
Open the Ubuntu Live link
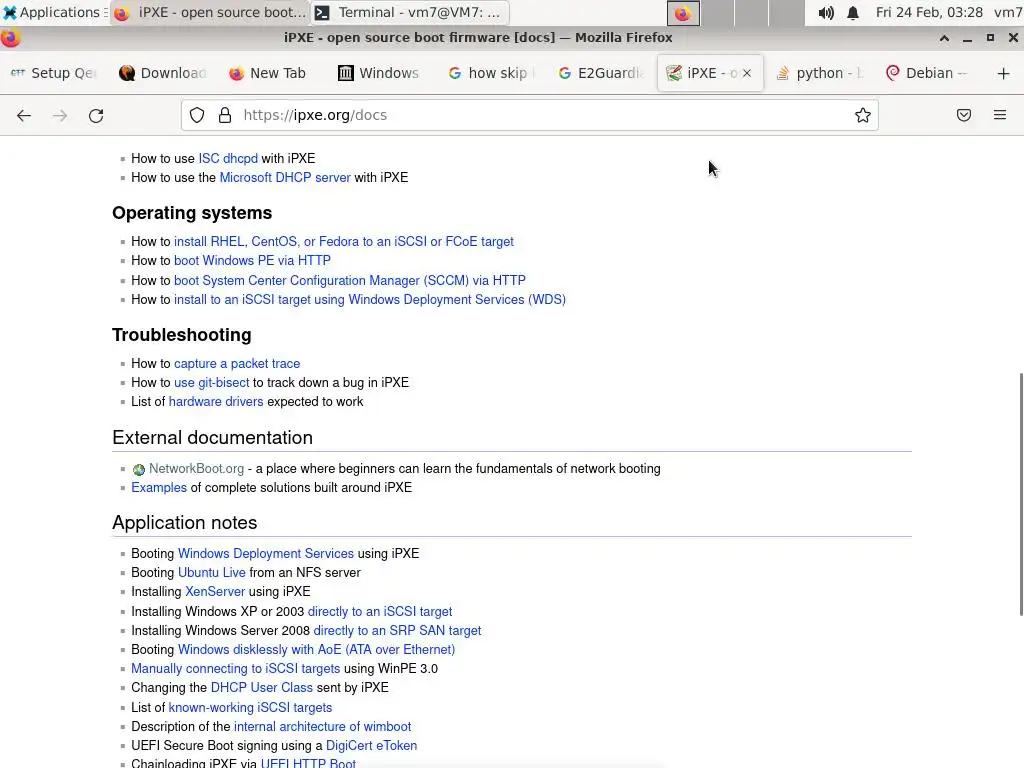click(x=212, y=573)
